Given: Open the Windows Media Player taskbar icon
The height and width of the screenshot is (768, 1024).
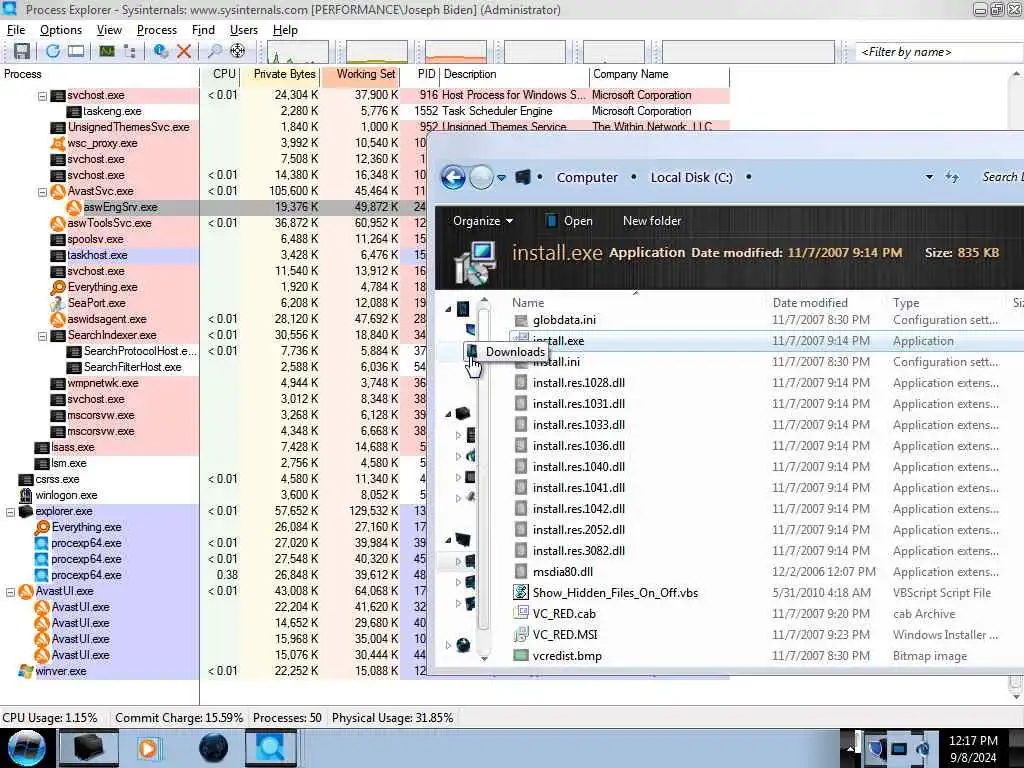Looking at the screenshot, I should [149, 748].
